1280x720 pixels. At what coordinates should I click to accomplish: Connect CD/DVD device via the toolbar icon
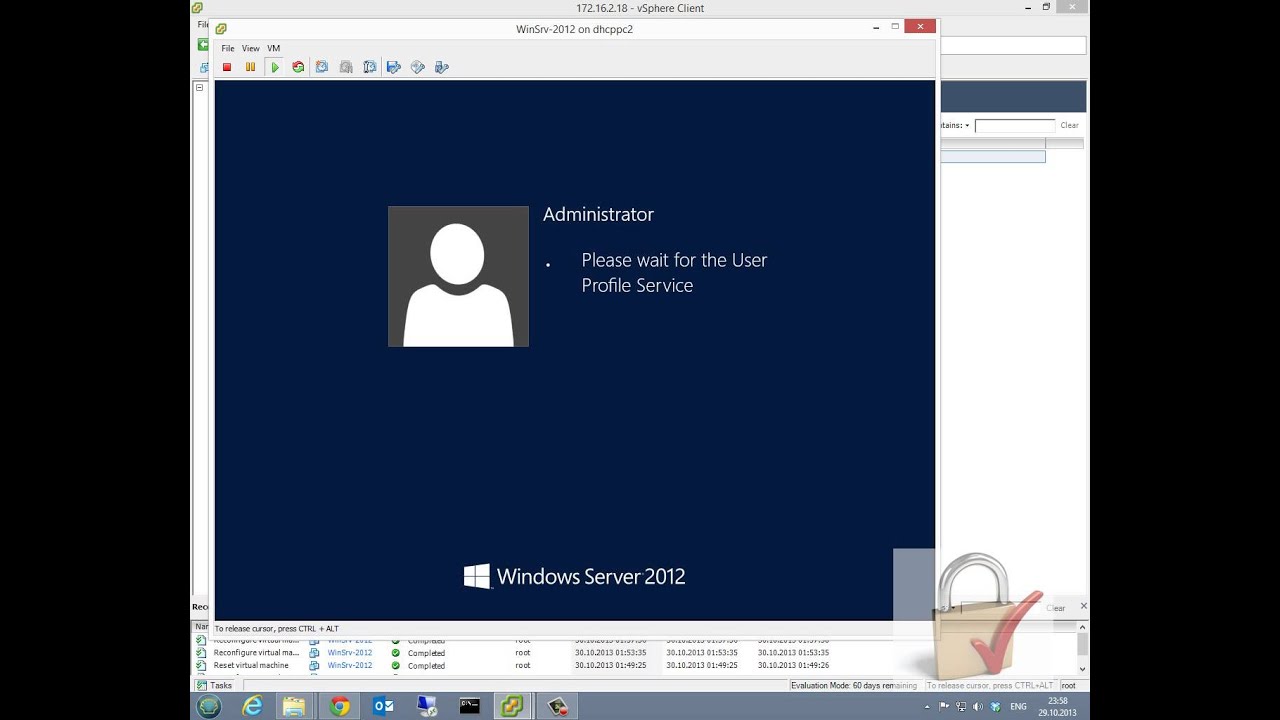point(418,67)
